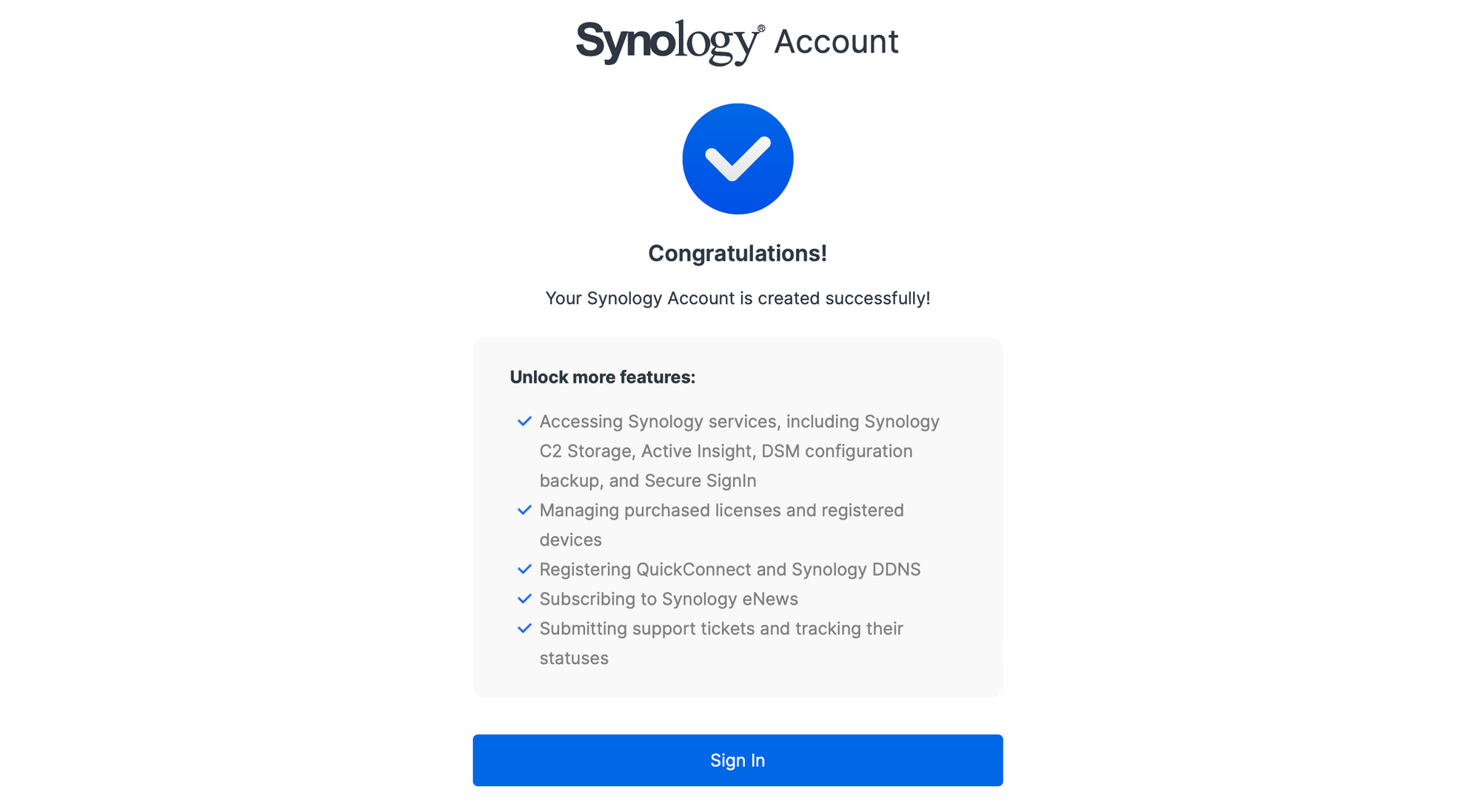Viewport: 1481px width, 812px height.
Task: Select the Submitting support tickets list item
Action: tap(721, 643)
